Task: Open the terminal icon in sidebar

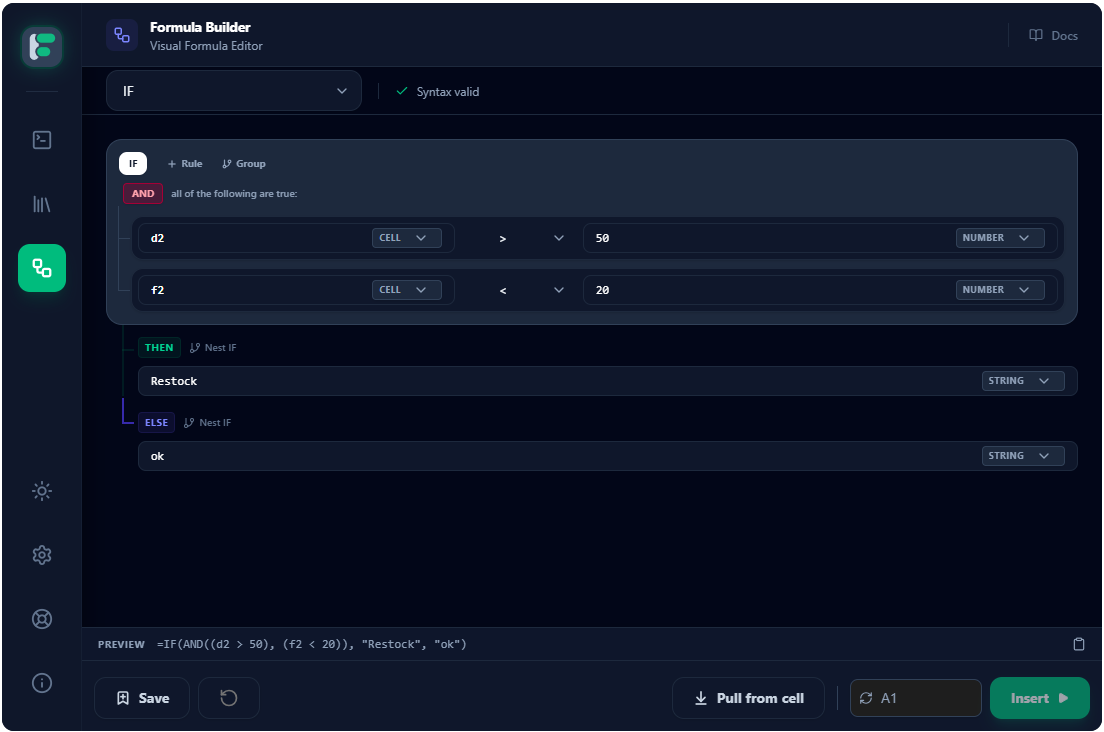Action: coord(42,140)
